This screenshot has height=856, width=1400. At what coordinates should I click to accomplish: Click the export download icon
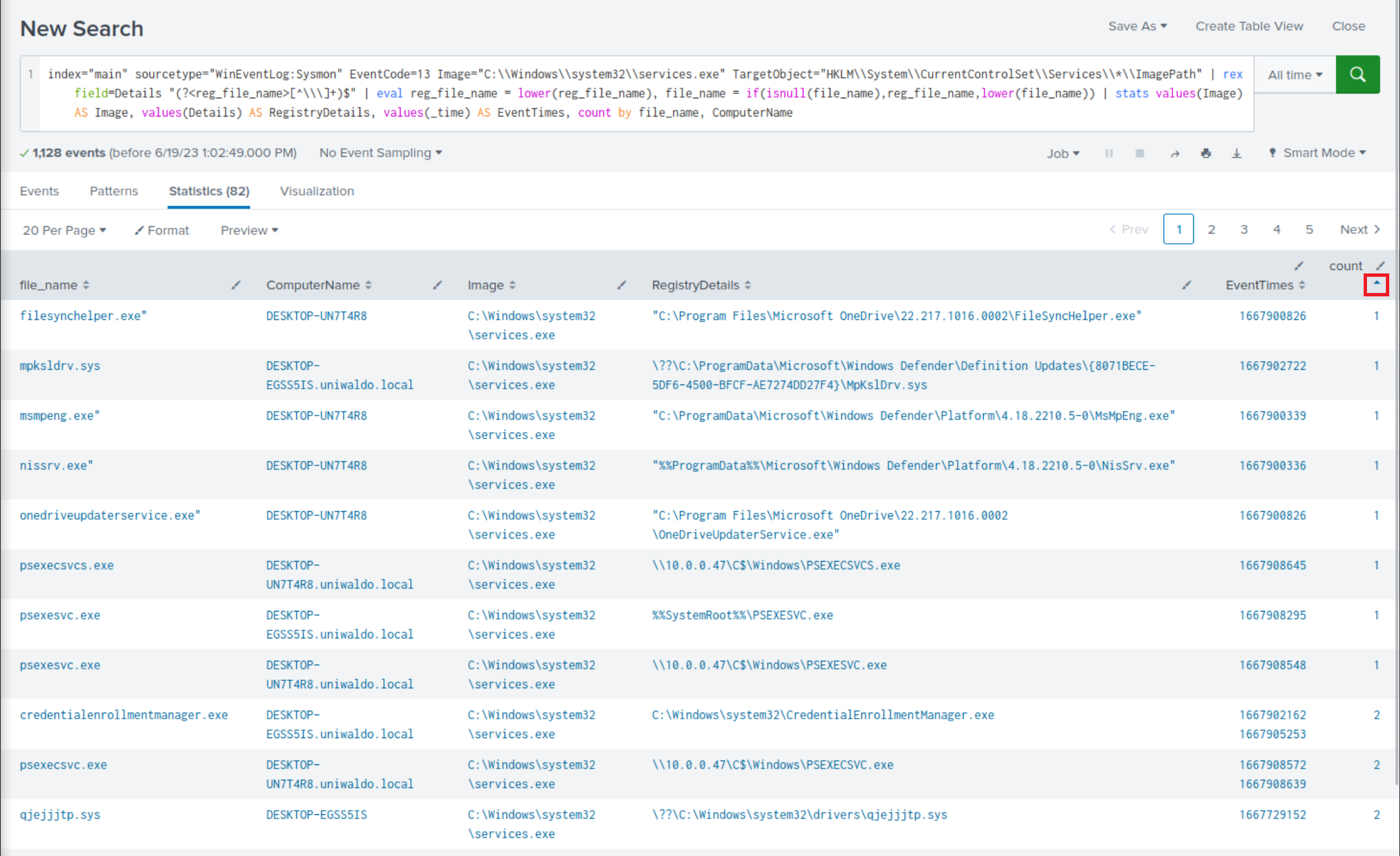[x=1236, y=154]
